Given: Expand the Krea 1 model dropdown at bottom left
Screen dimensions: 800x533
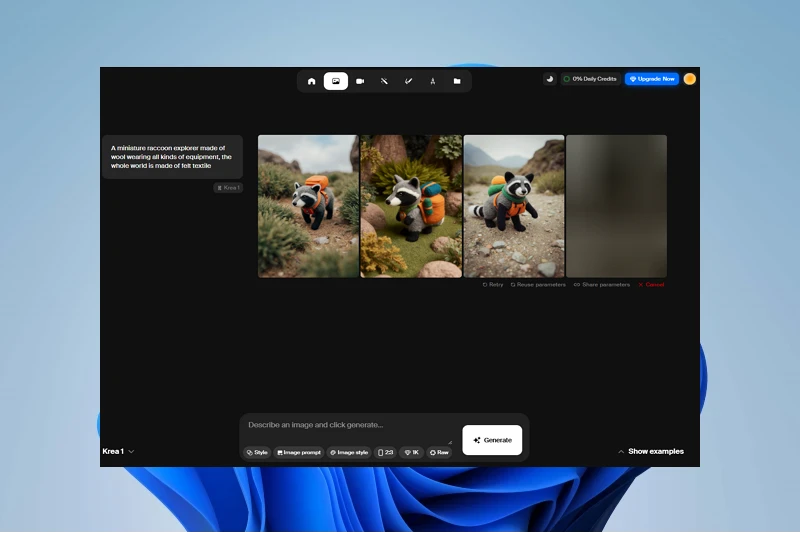Looking at the screenshot, I should [x=118, y=451].
